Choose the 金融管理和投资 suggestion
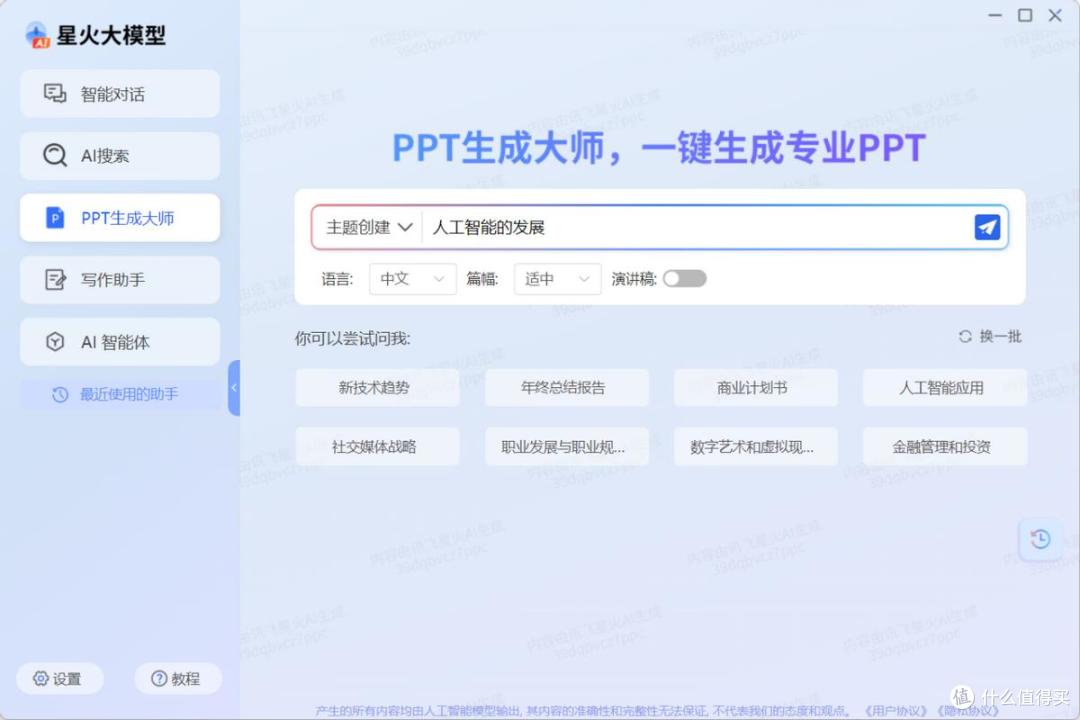1080x720 pixels. (945, 446)
